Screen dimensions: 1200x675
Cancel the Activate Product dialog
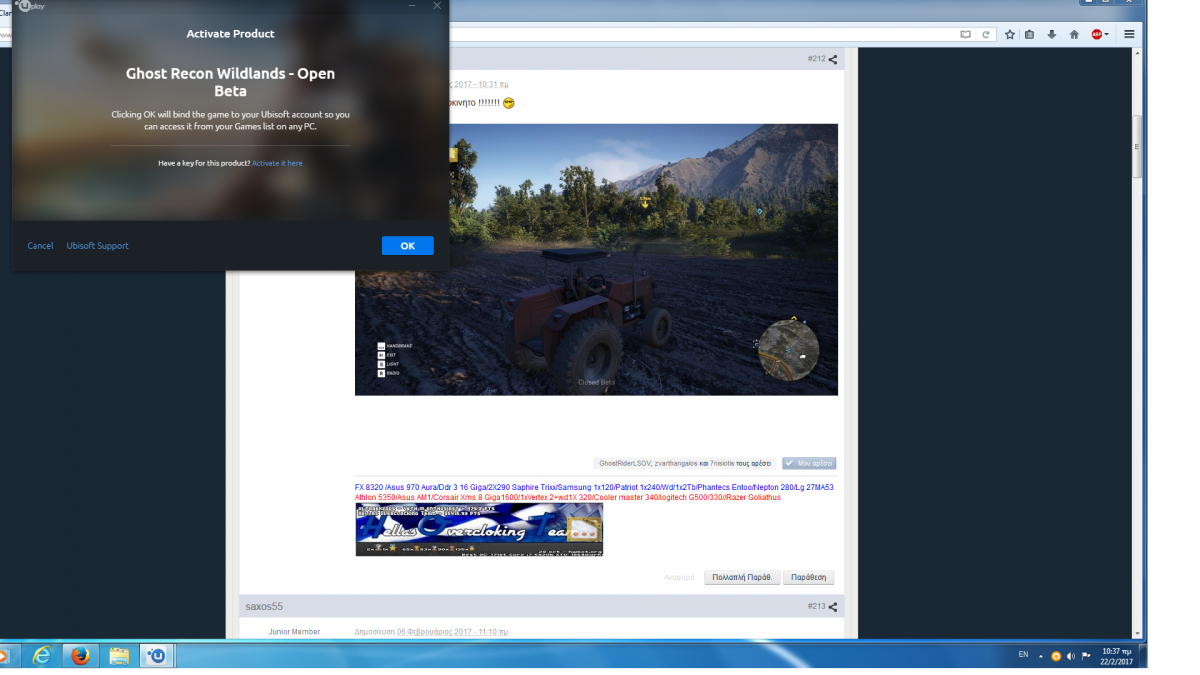(x=41, y=246)
